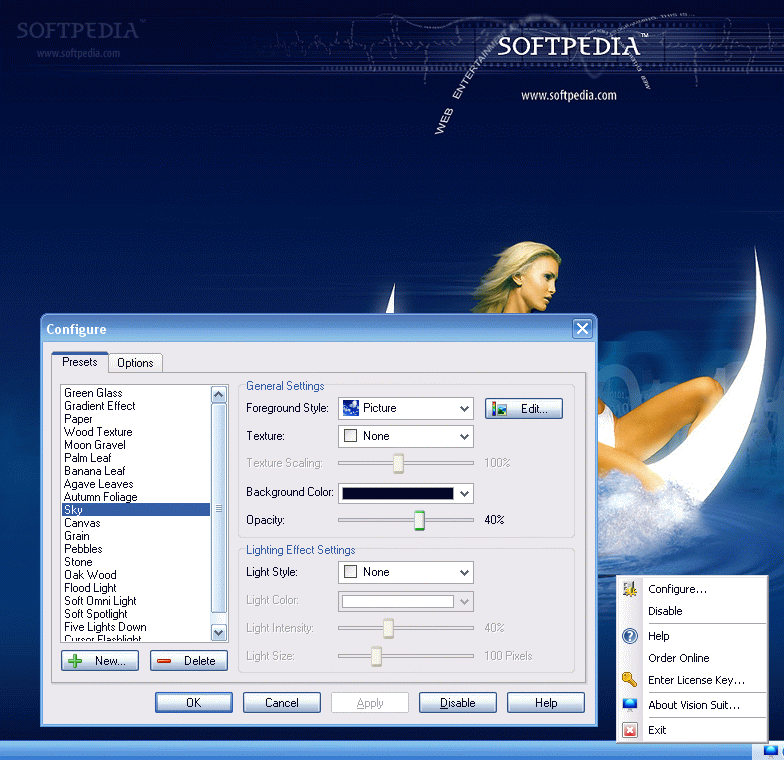Click the OK button
This screenshot has height=760, width=784.
194,702
